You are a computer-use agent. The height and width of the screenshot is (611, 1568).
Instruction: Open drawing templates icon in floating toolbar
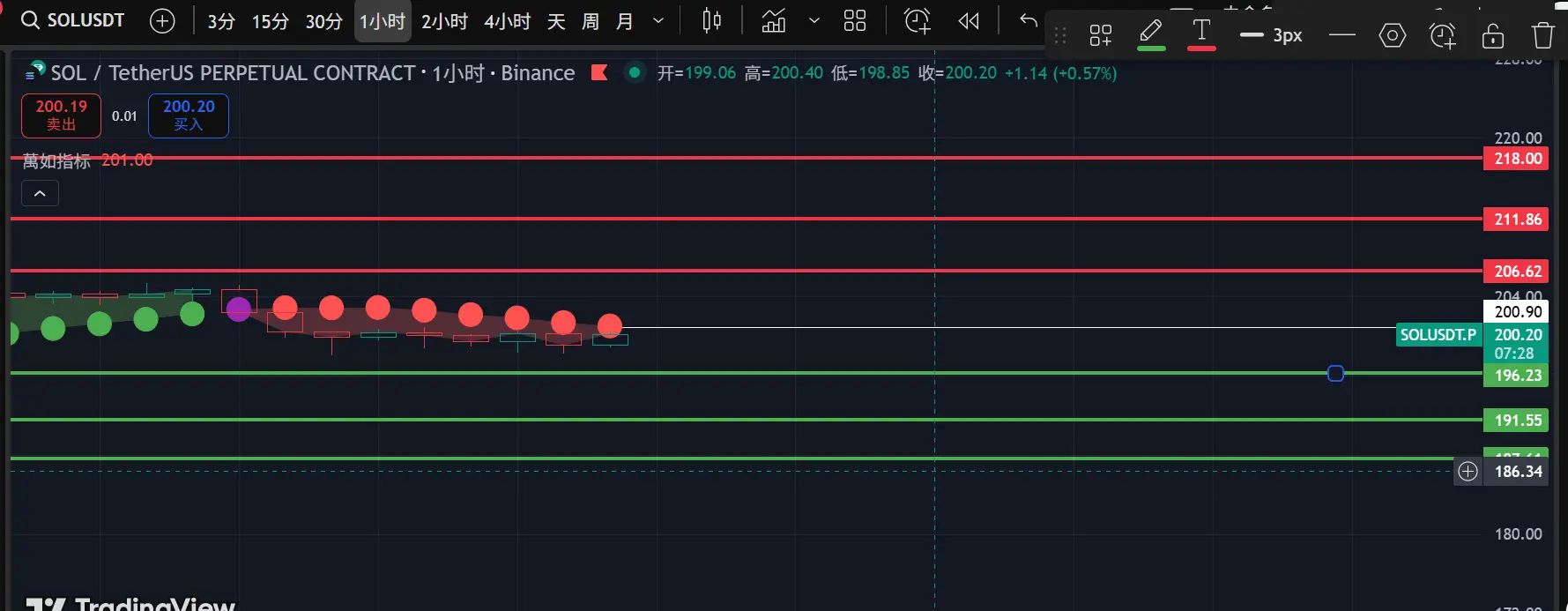[1101, 35]
